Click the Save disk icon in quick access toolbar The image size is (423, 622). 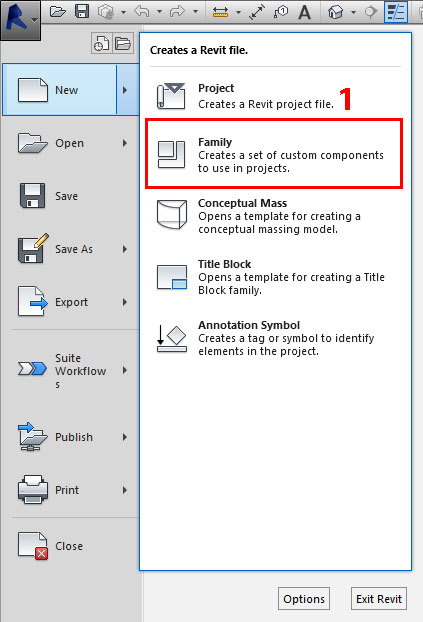click(82, 11)
